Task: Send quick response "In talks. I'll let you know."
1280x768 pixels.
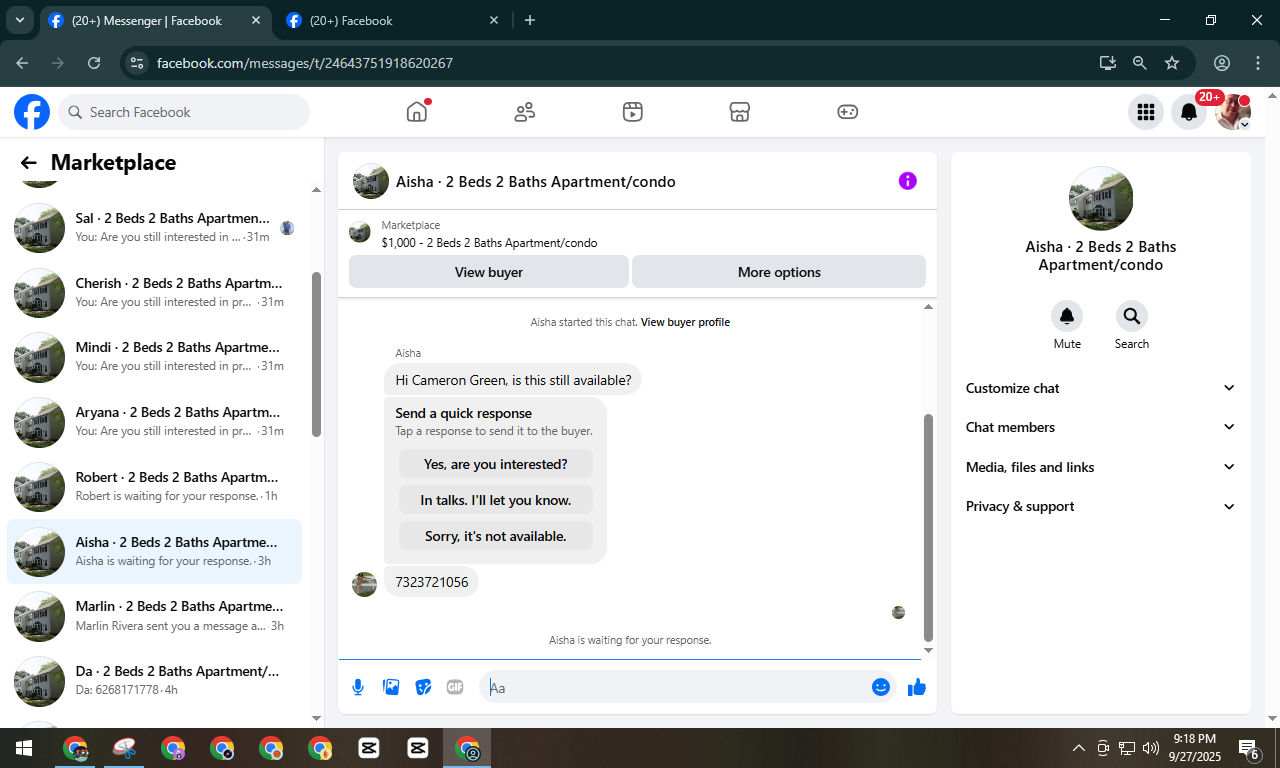Action: click(496, 500)
